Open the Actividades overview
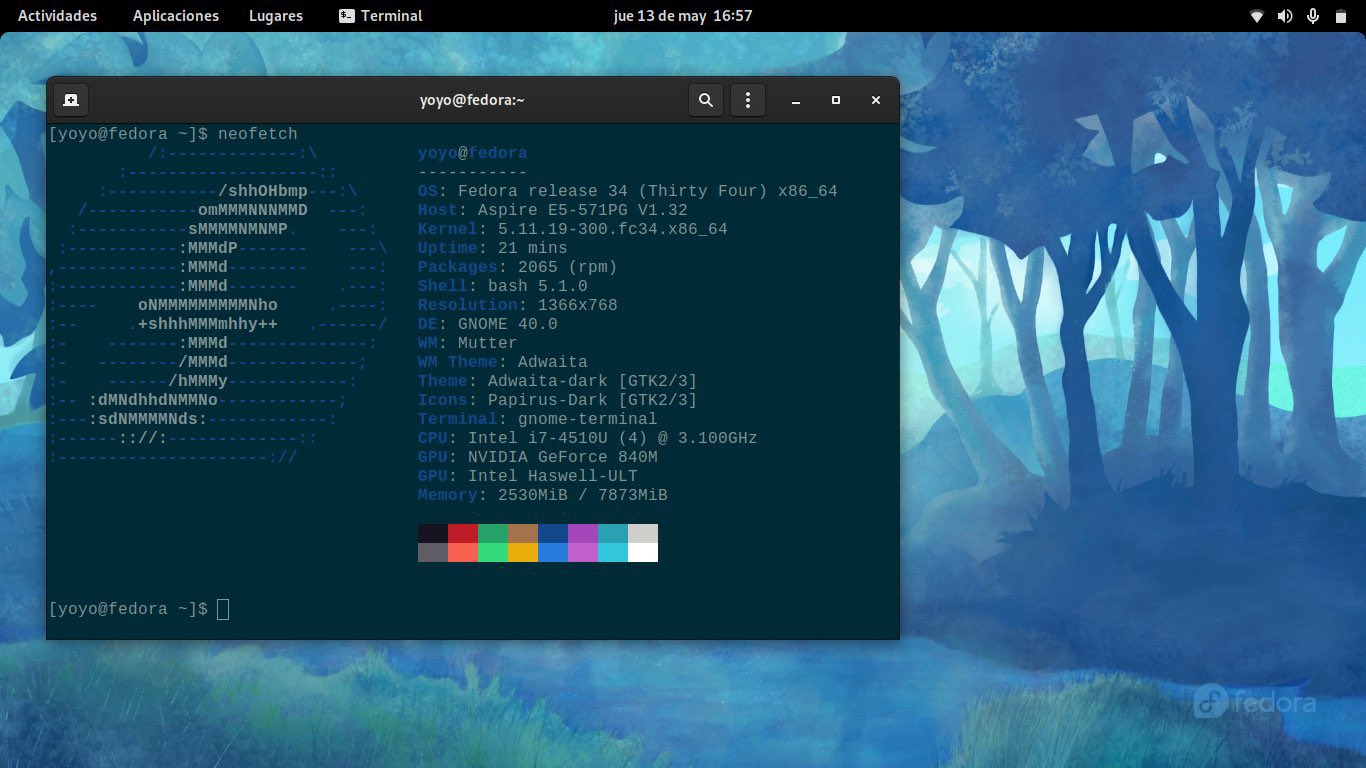Screen dimensions: 1366x768 coord(58,16)
